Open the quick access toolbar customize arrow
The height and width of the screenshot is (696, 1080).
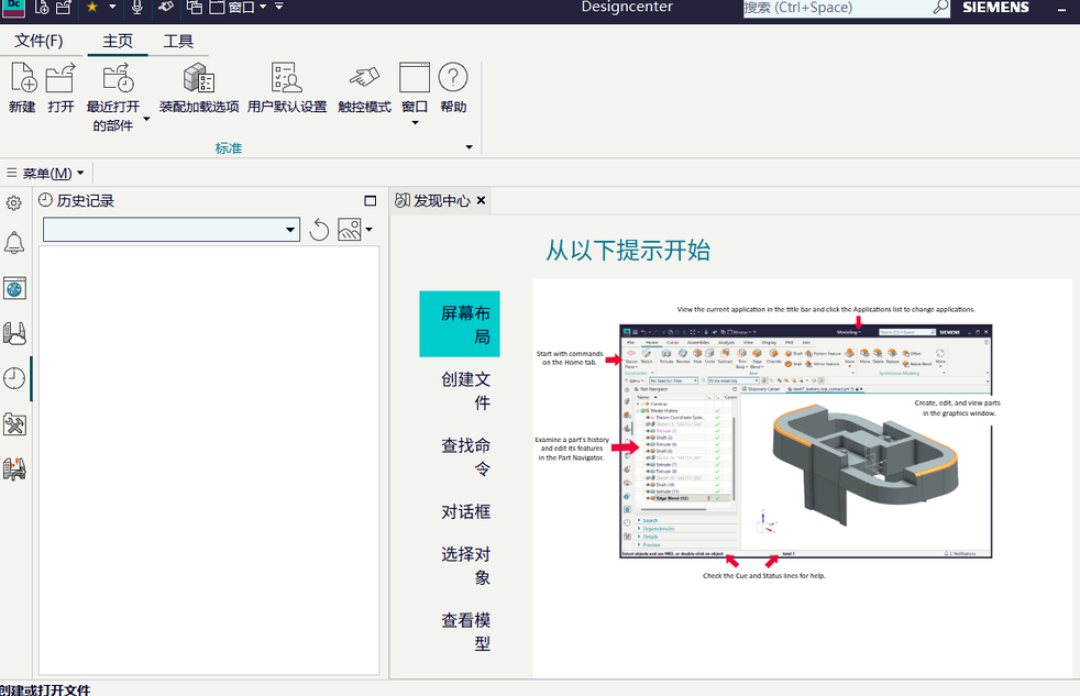pyautogui.click(x=279, y=7)
